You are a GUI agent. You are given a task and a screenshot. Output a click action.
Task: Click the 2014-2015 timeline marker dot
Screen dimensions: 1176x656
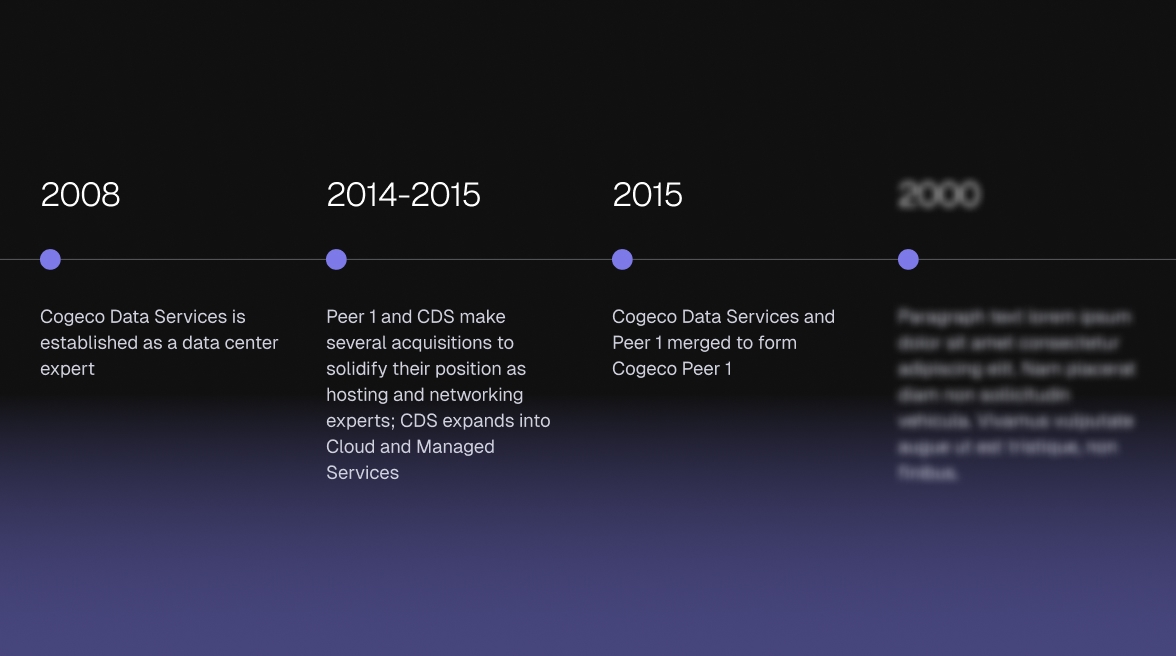click(x=336, y=259)
